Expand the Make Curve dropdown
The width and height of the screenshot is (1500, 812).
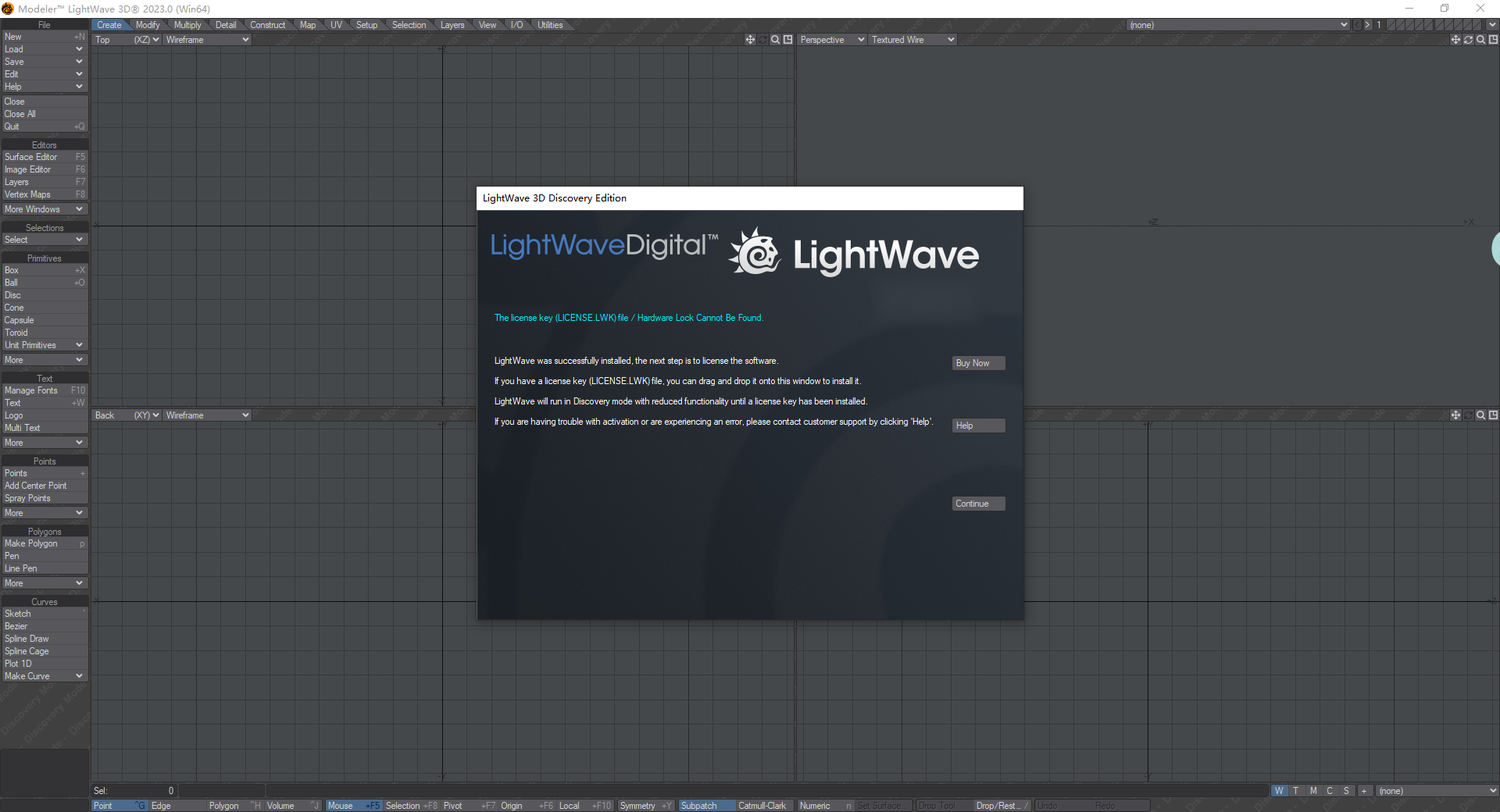coord(45,676)
